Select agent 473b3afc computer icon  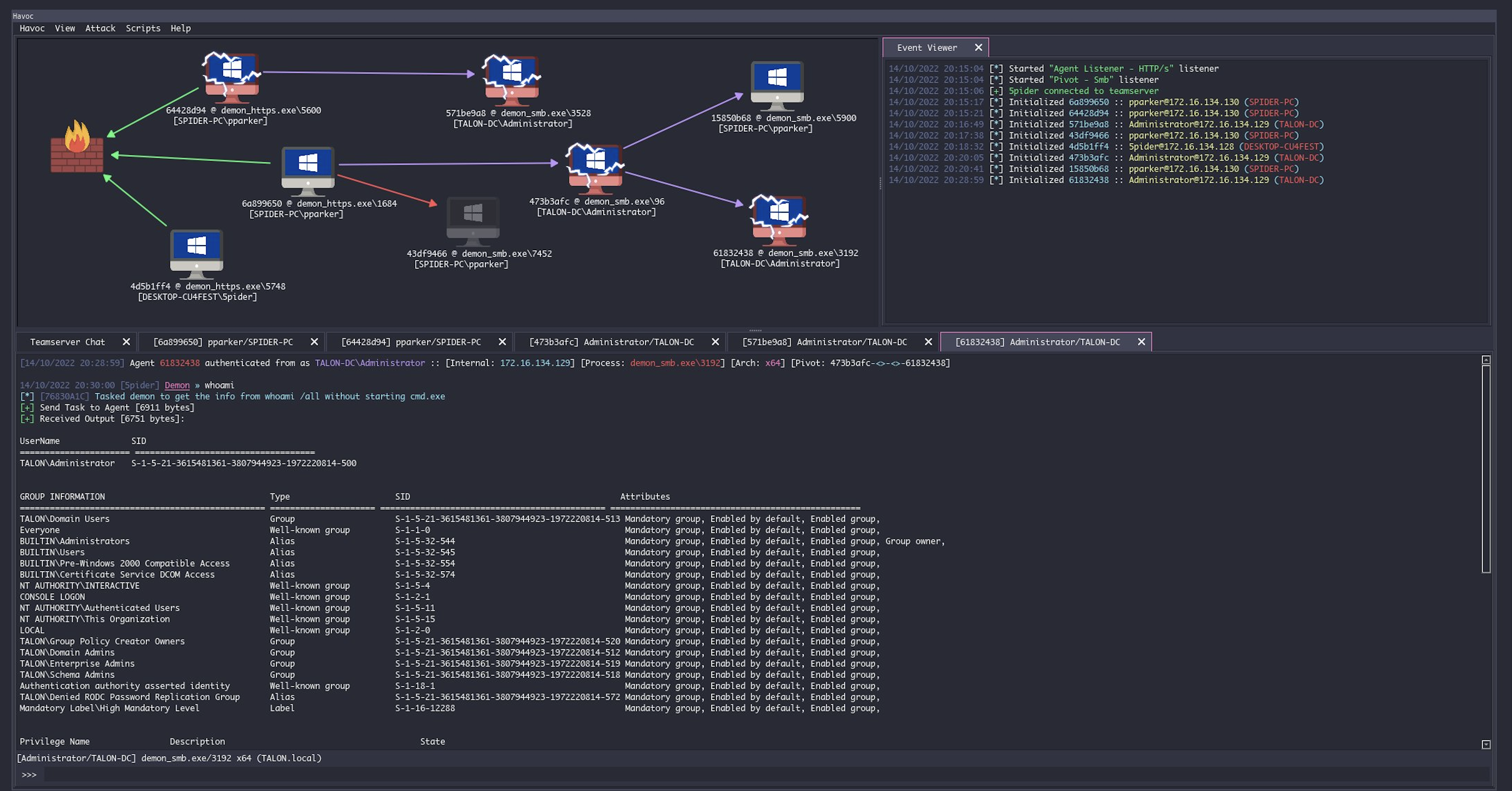pos(595,168)
